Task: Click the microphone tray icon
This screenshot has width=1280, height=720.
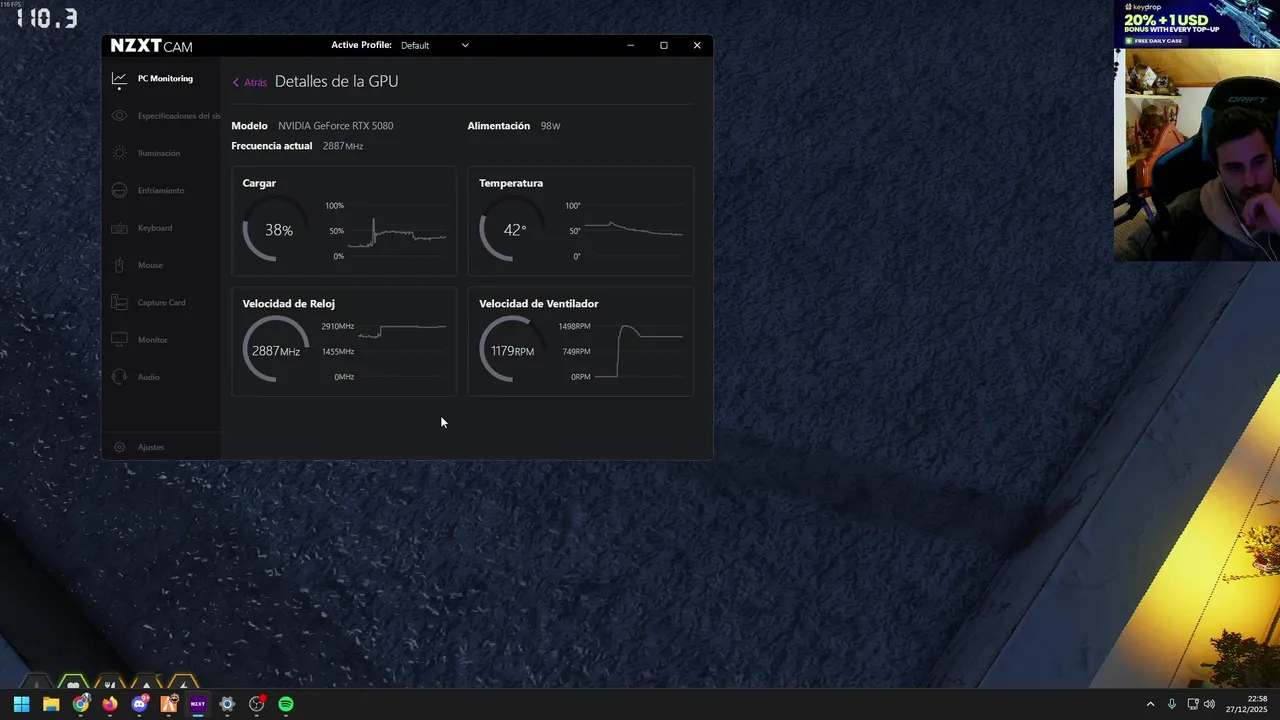Action: (x=1172, y=704)
